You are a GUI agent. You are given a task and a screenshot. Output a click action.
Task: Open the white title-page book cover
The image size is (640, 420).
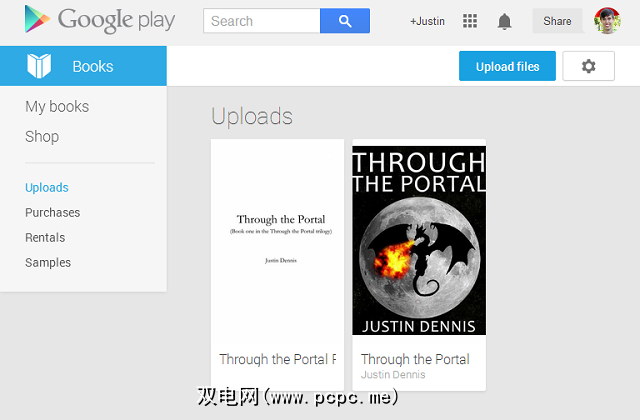[x=278, y=241]
